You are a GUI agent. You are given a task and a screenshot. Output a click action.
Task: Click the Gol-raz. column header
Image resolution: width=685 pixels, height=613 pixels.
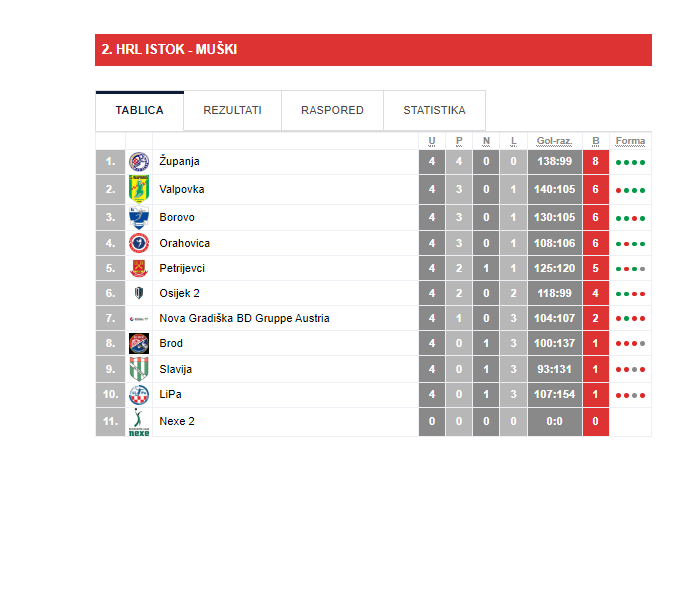(x=554, y=141)
